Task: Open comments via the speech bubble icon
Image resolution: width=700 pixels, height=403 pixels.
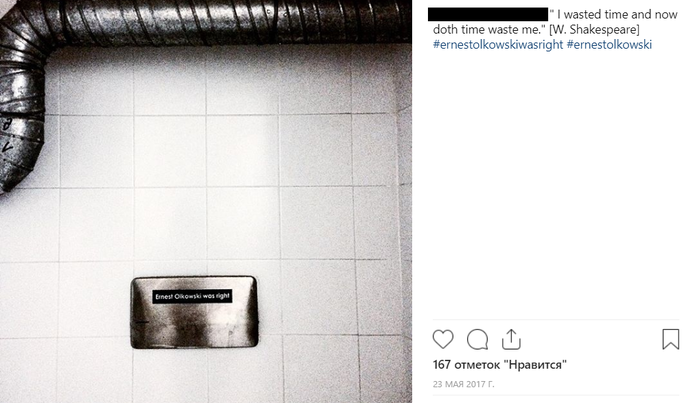Action: point(477,339)
